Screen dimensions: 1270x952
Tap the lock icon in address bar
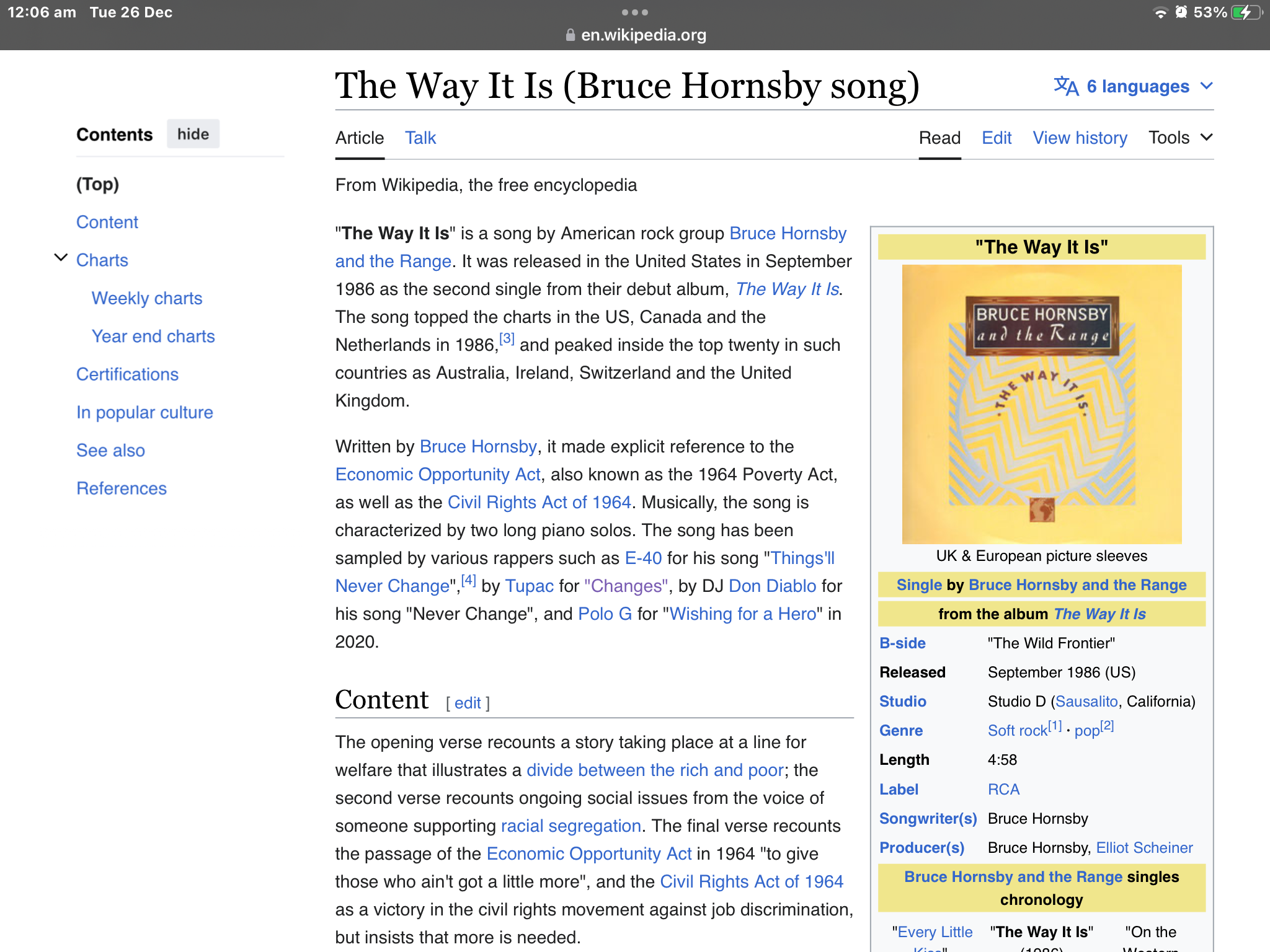pyautogui.click(x=570, y=35)
